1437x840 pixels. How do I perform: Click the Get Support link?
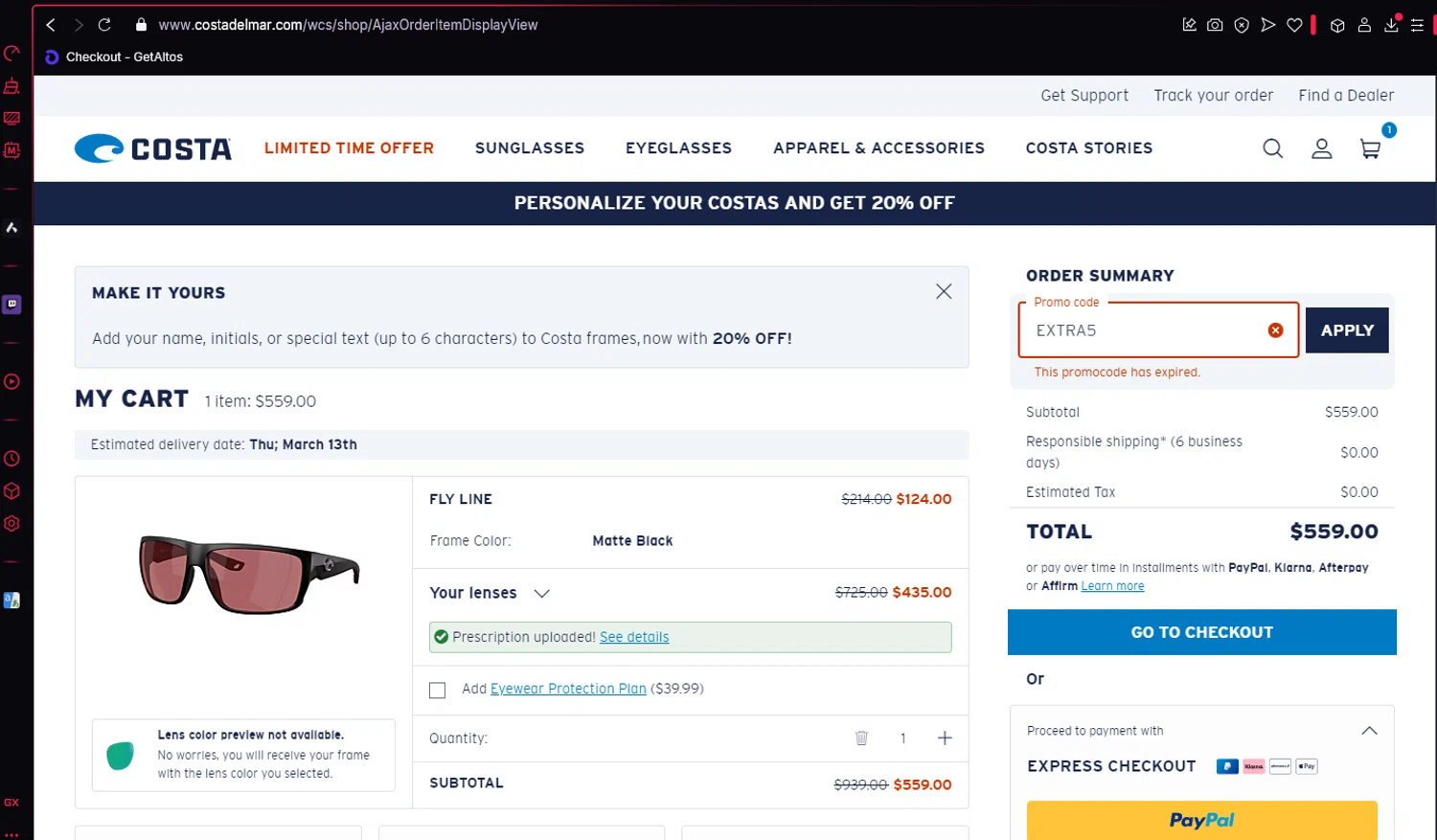1084,96
